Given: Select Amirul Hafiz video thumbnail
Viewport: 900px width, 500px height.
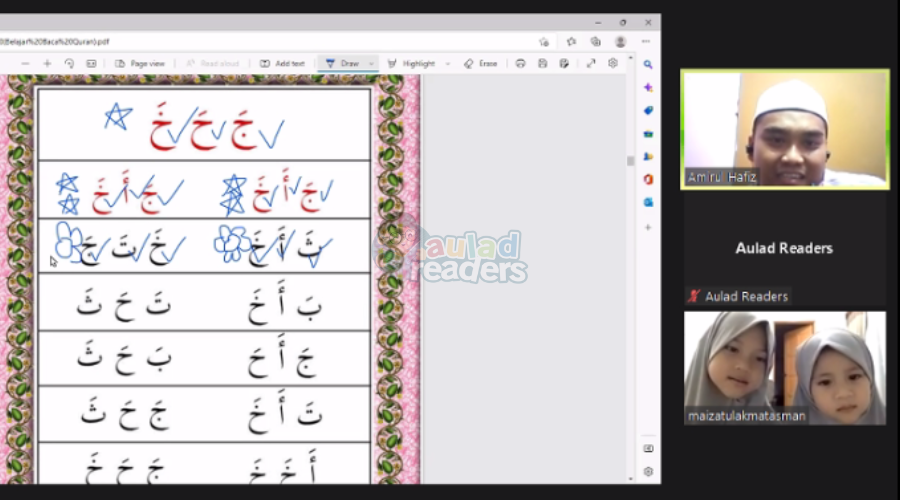Looking at the screenshot, I should tap(785, 129).
